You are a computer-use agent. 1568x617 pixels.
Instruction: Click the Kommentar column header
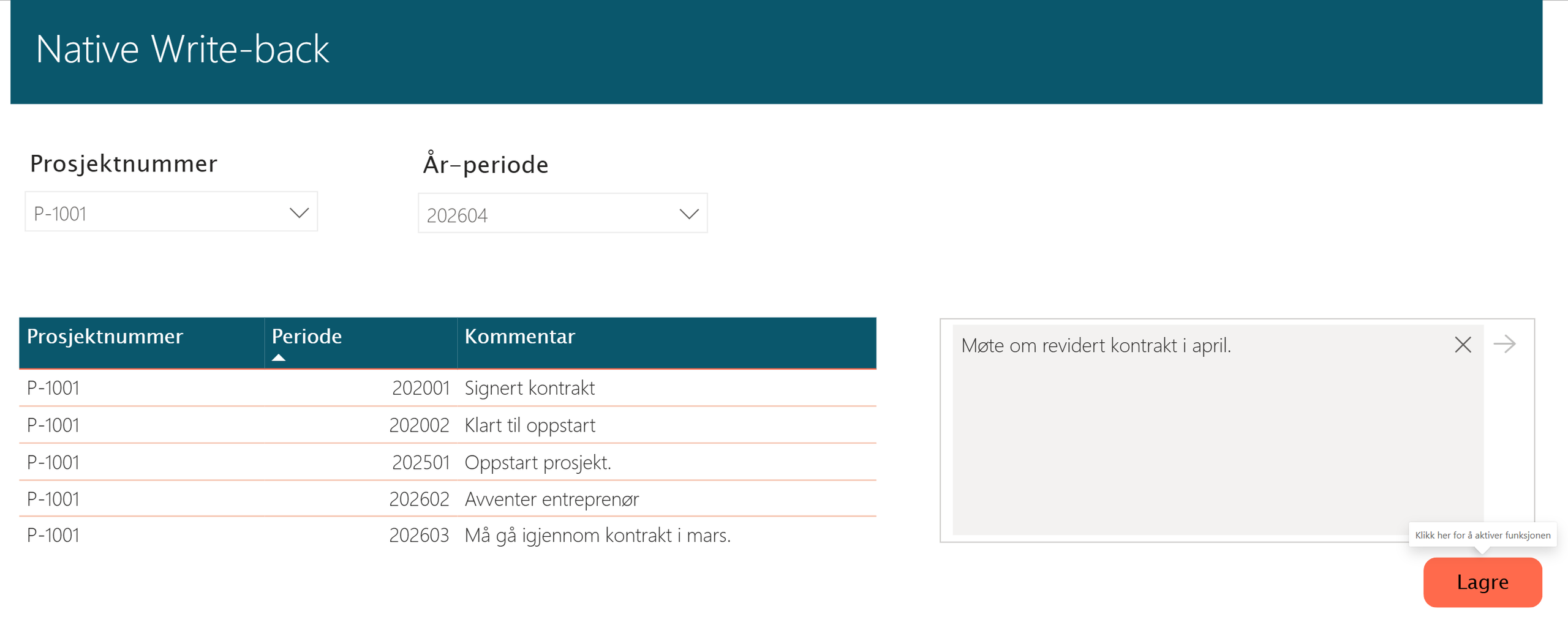519,337
